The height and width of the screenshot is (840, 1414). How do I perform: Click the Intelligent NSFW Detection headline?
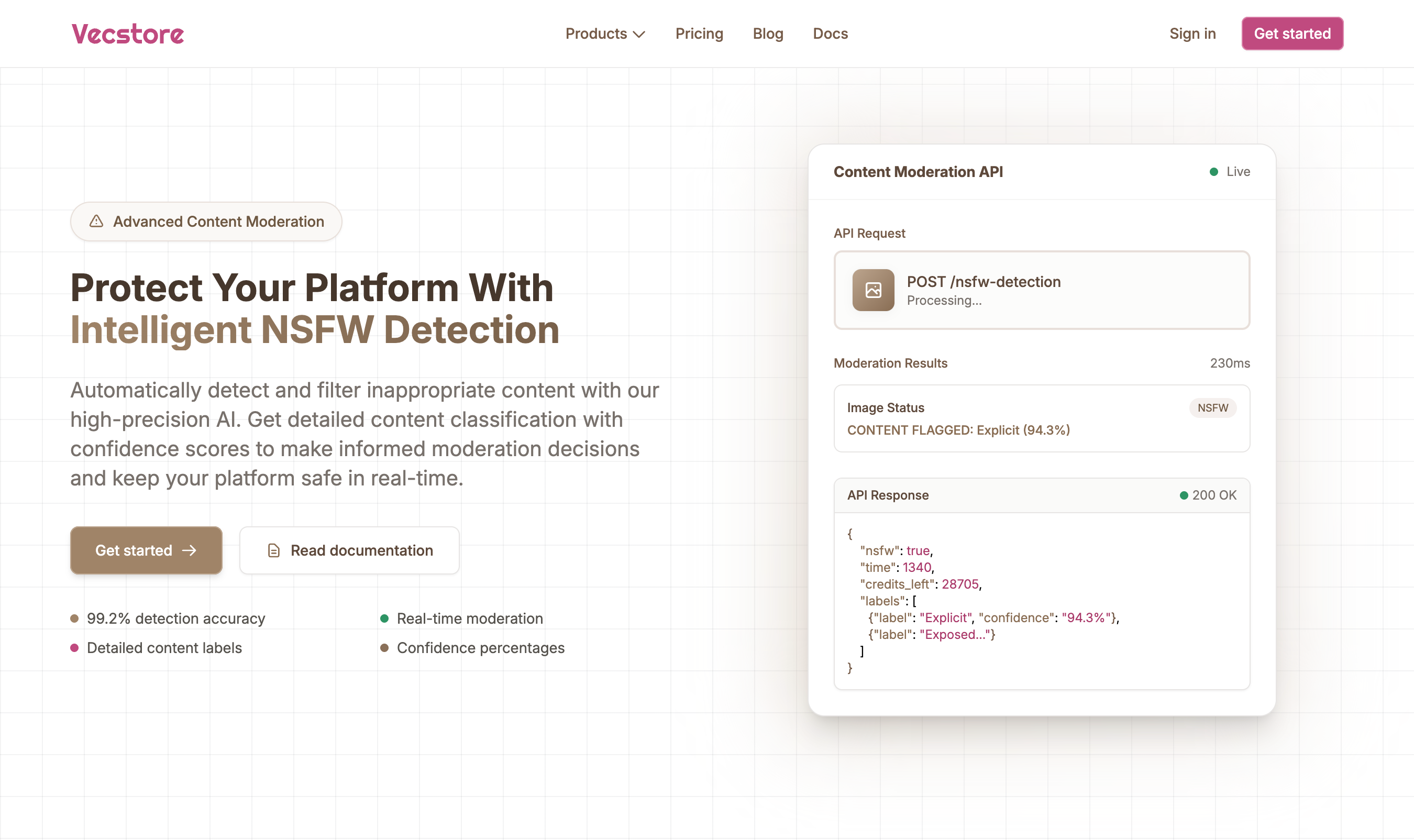tap(314, 329)
